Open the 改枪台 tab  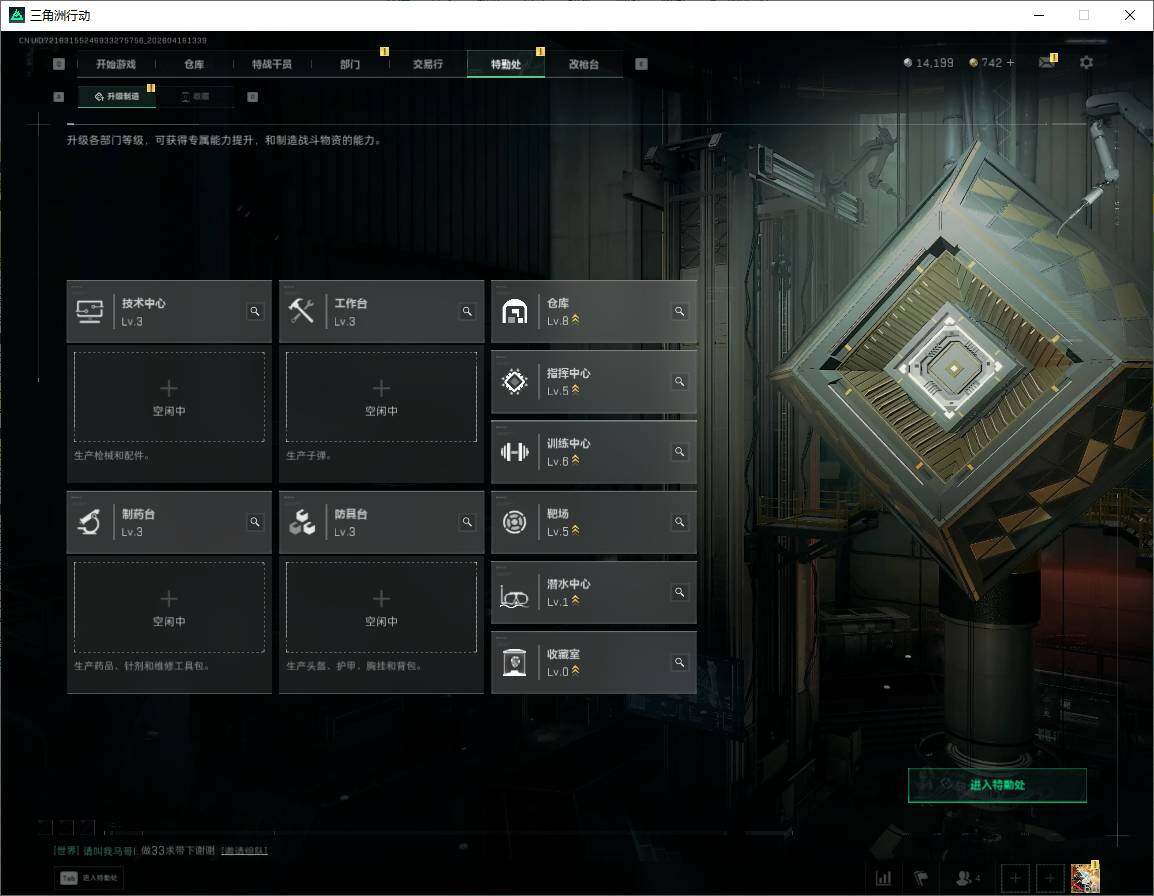(x=584, y=64)
